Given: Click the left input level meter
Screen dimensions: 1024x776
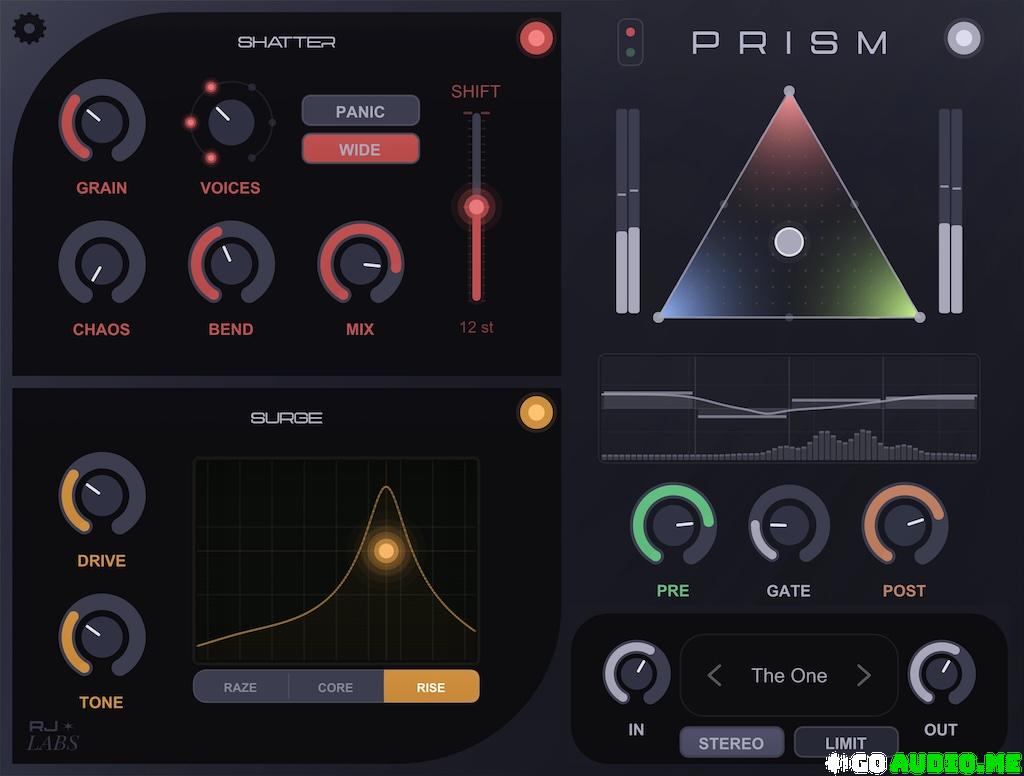Looking at the screenshot, I should [x=628, y=211].
